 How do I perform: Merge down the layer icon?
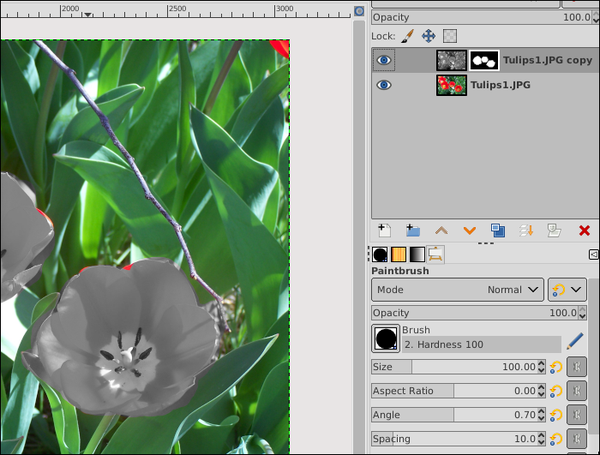click(x=526, y=230)
